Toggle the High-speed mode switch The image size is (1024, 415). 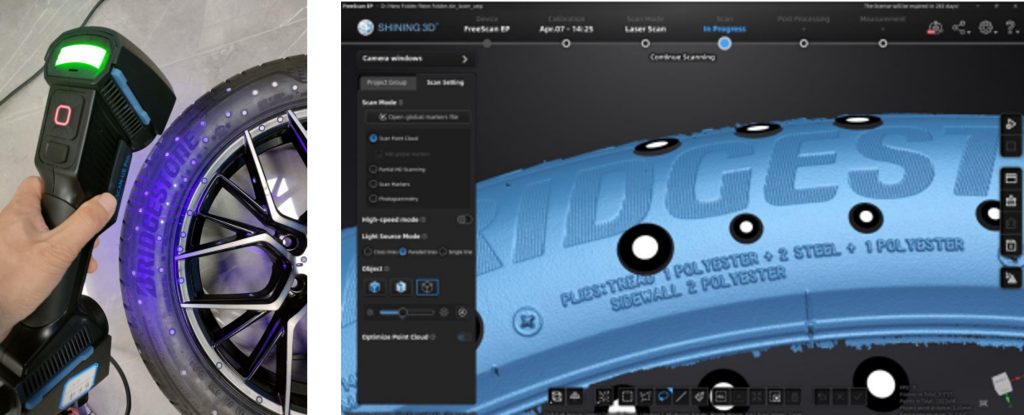coord(465,220)
